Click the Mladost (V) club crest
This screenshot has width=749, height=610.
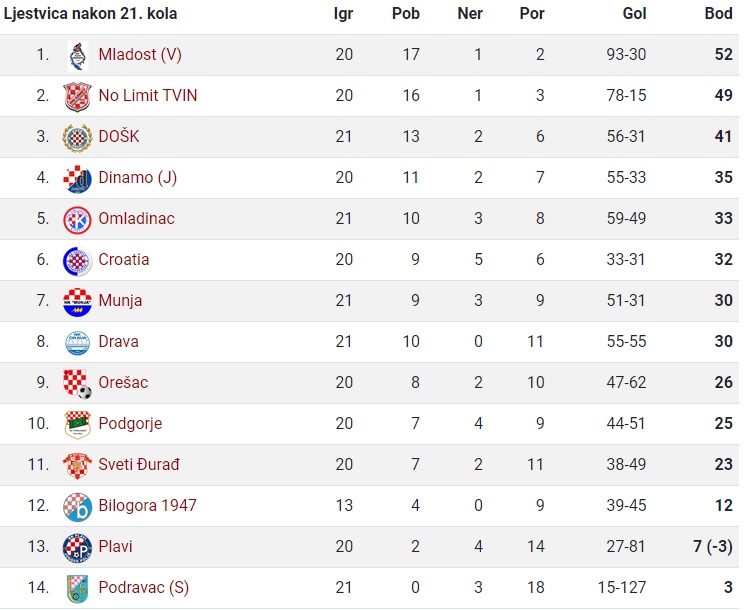click(x=77, y=56)
